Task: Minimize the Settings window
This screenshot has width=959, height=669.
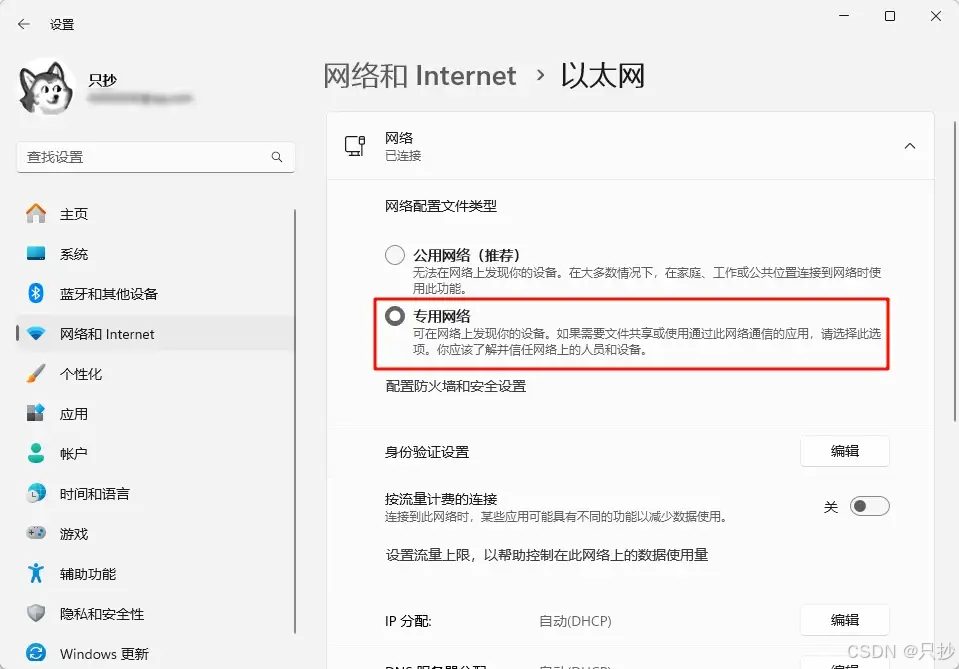Action: [844, 16]
